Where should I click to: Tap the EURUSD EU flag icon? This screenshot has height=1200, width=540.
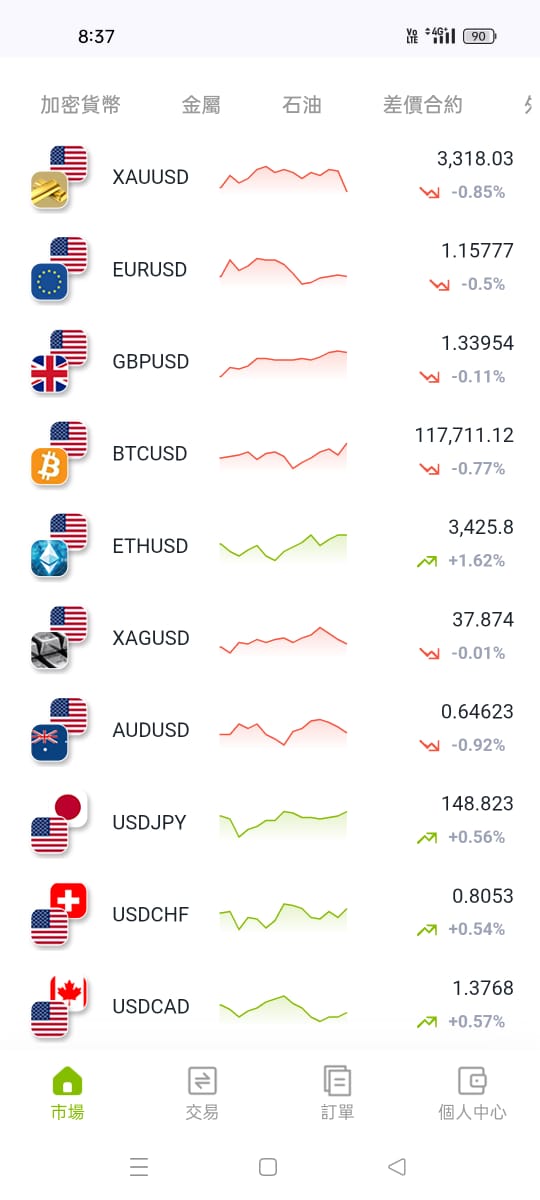click(x=49, y=282)
